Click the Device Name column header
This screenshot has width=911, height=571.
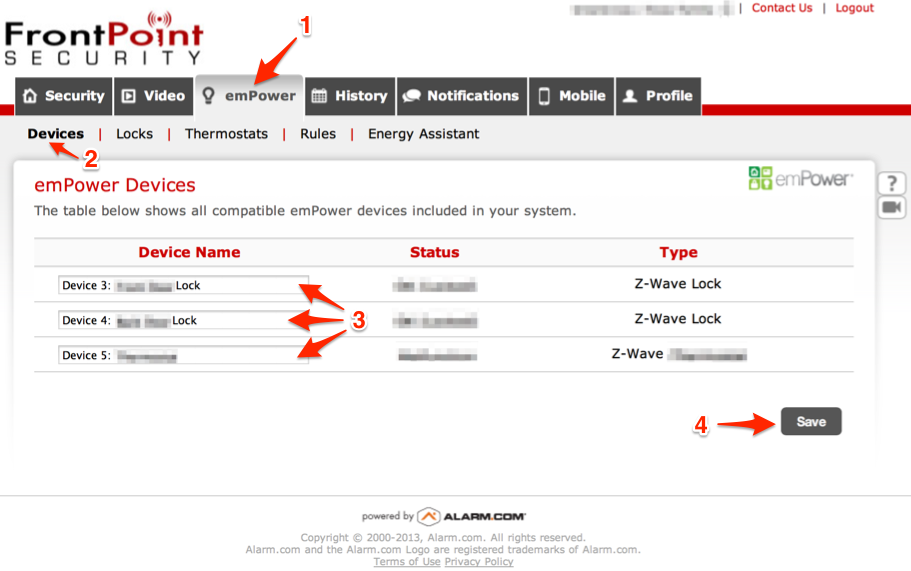click(x=189, y=252)
